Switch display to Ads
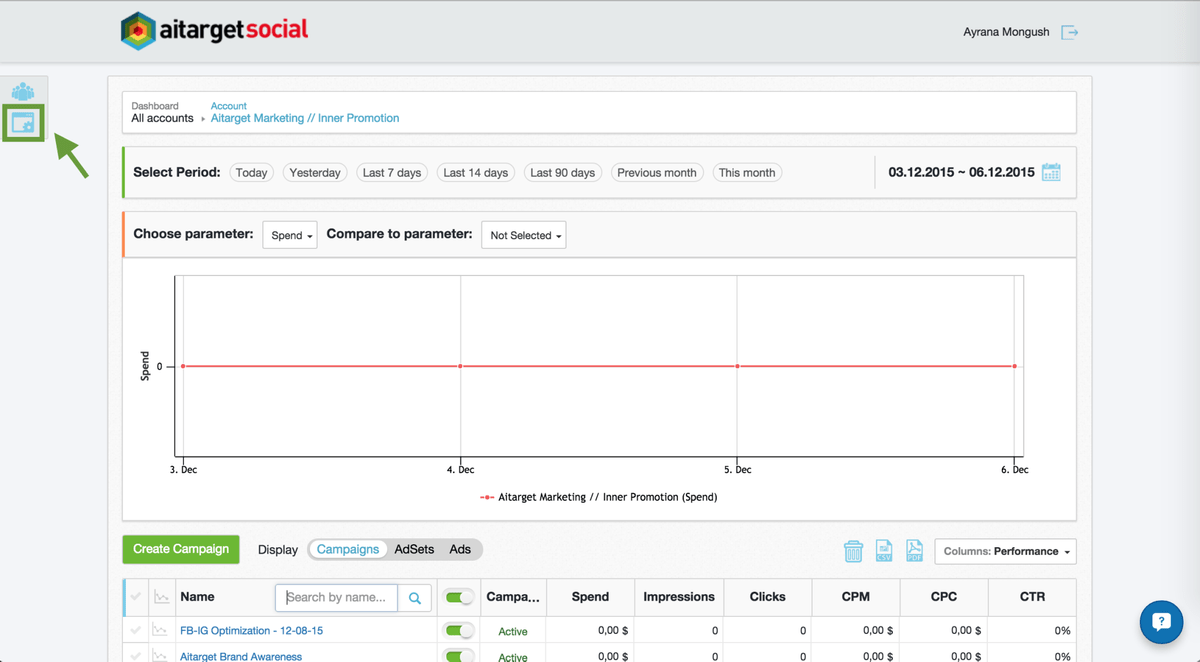 click(460, 549)
